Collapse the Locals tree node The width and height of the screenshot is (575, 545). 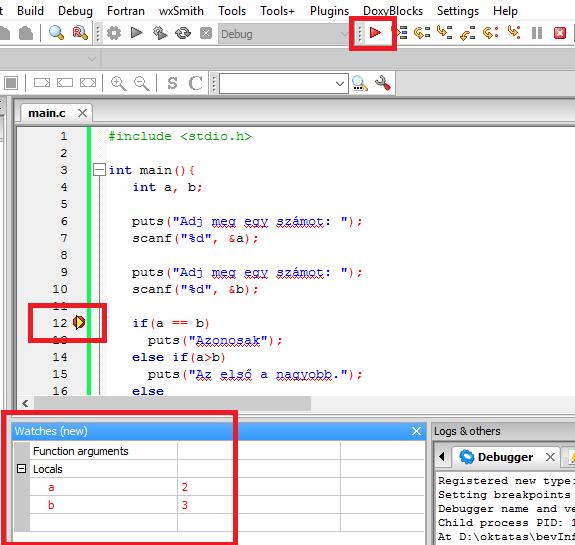pyautogui.click(x=22, y=468)
